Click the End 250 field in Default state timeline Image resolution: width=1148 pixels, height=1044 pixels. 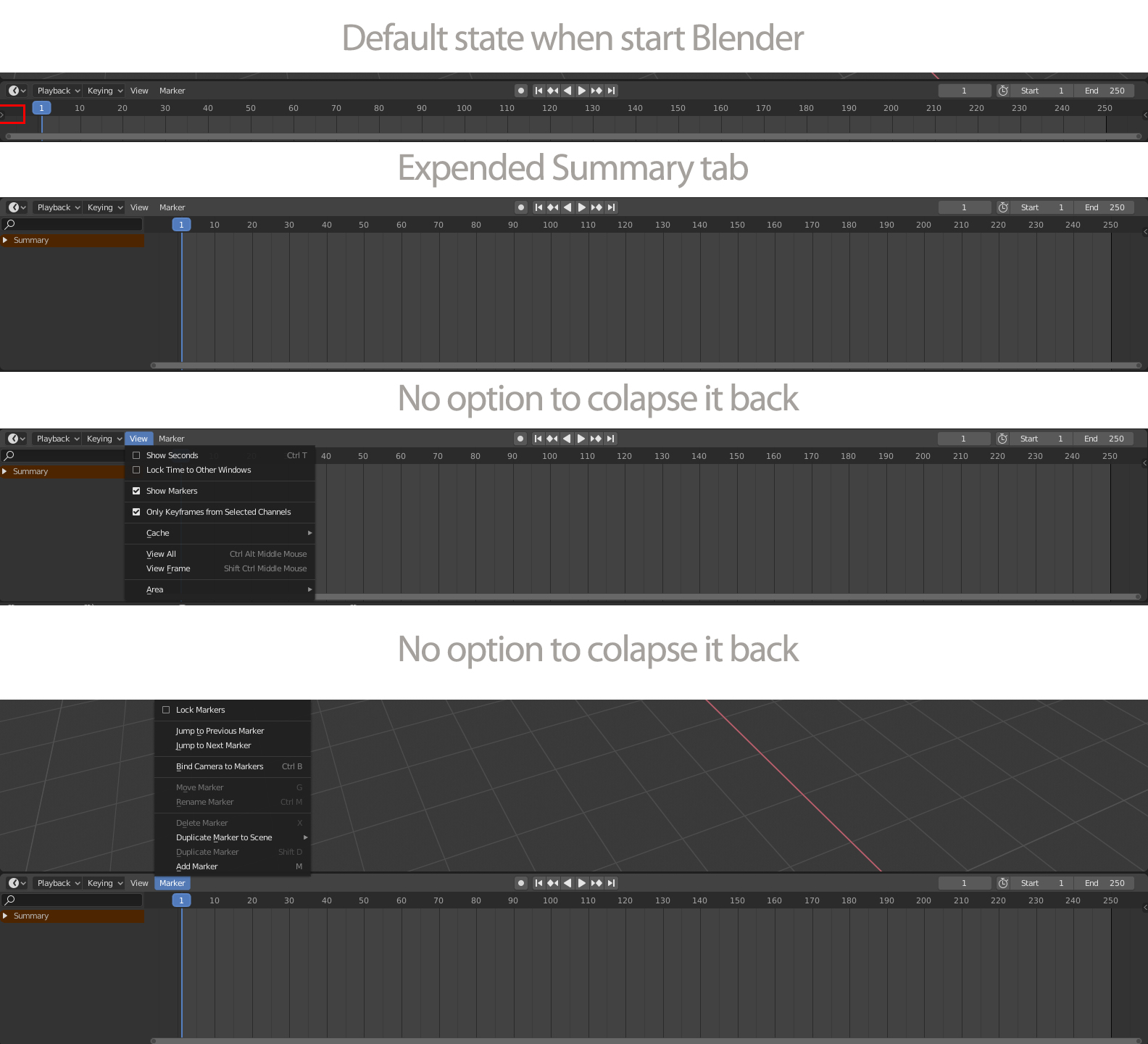click(x=1105, y=91)
